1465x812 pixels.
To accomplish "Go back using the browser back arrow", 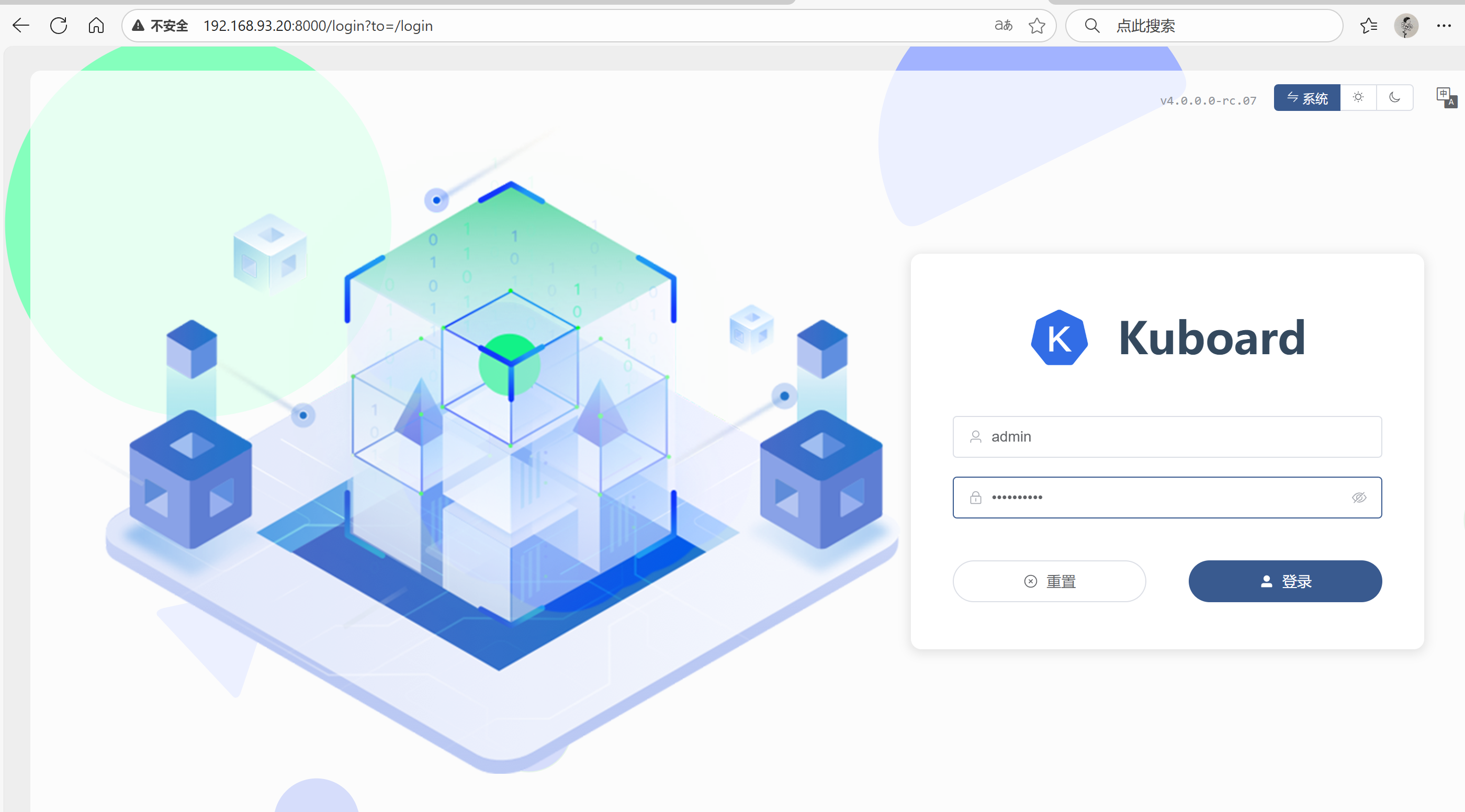I will 21,26.
